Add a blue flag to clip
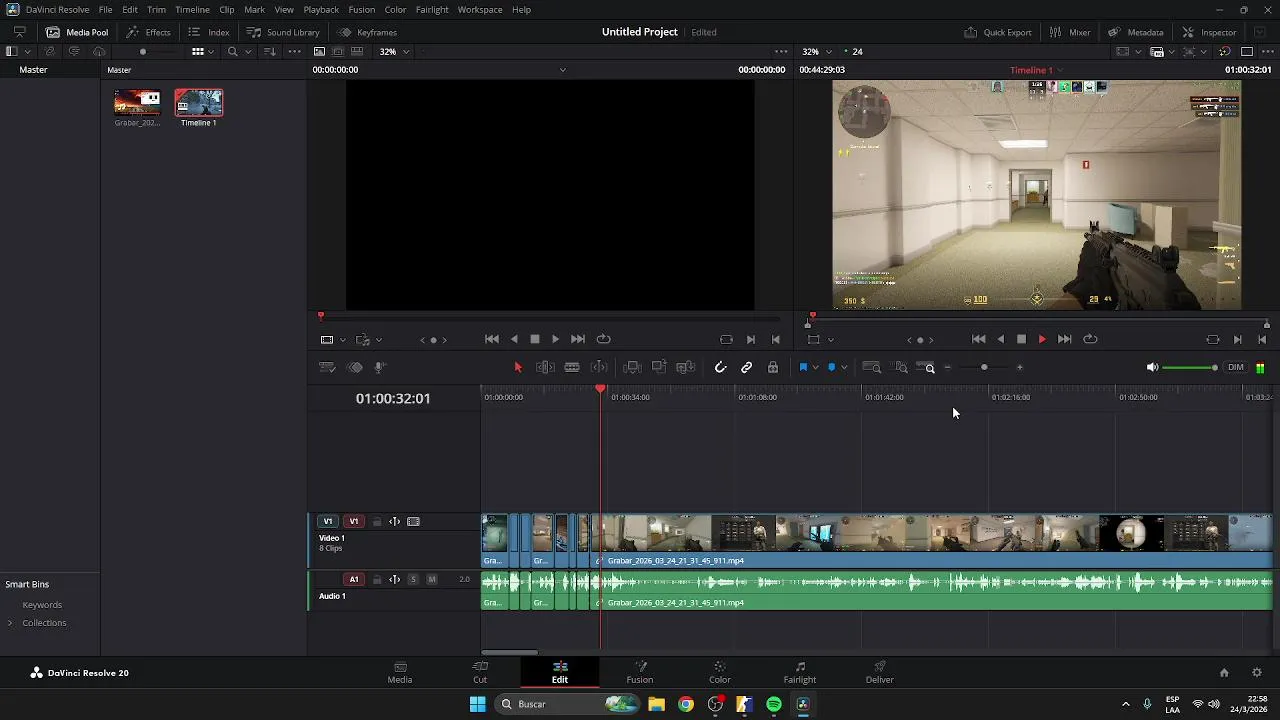Image resolution: width=1280 pixels, height=720 pixels. [x=803, y=368]
